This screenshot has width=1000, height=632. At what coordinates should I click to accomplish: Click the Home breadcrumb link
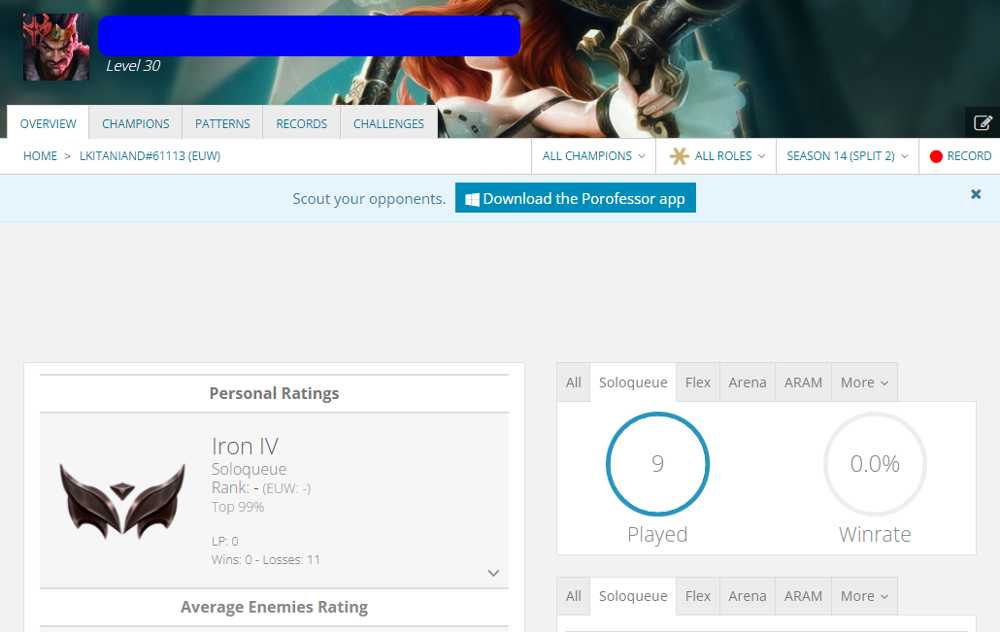pos(40,156)
